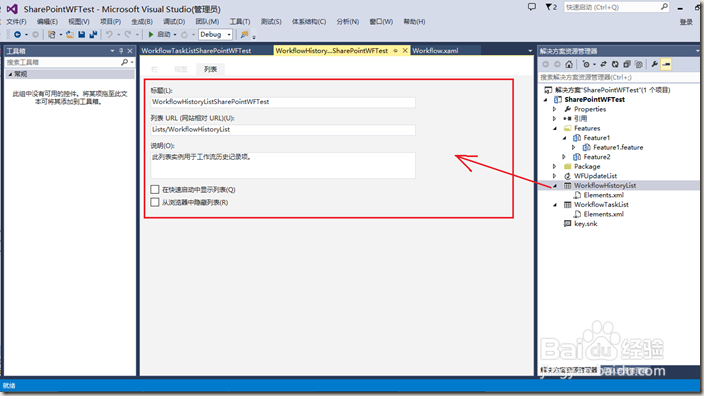
Task: Click the Save floppy disk icon
Action: [82, 35]
